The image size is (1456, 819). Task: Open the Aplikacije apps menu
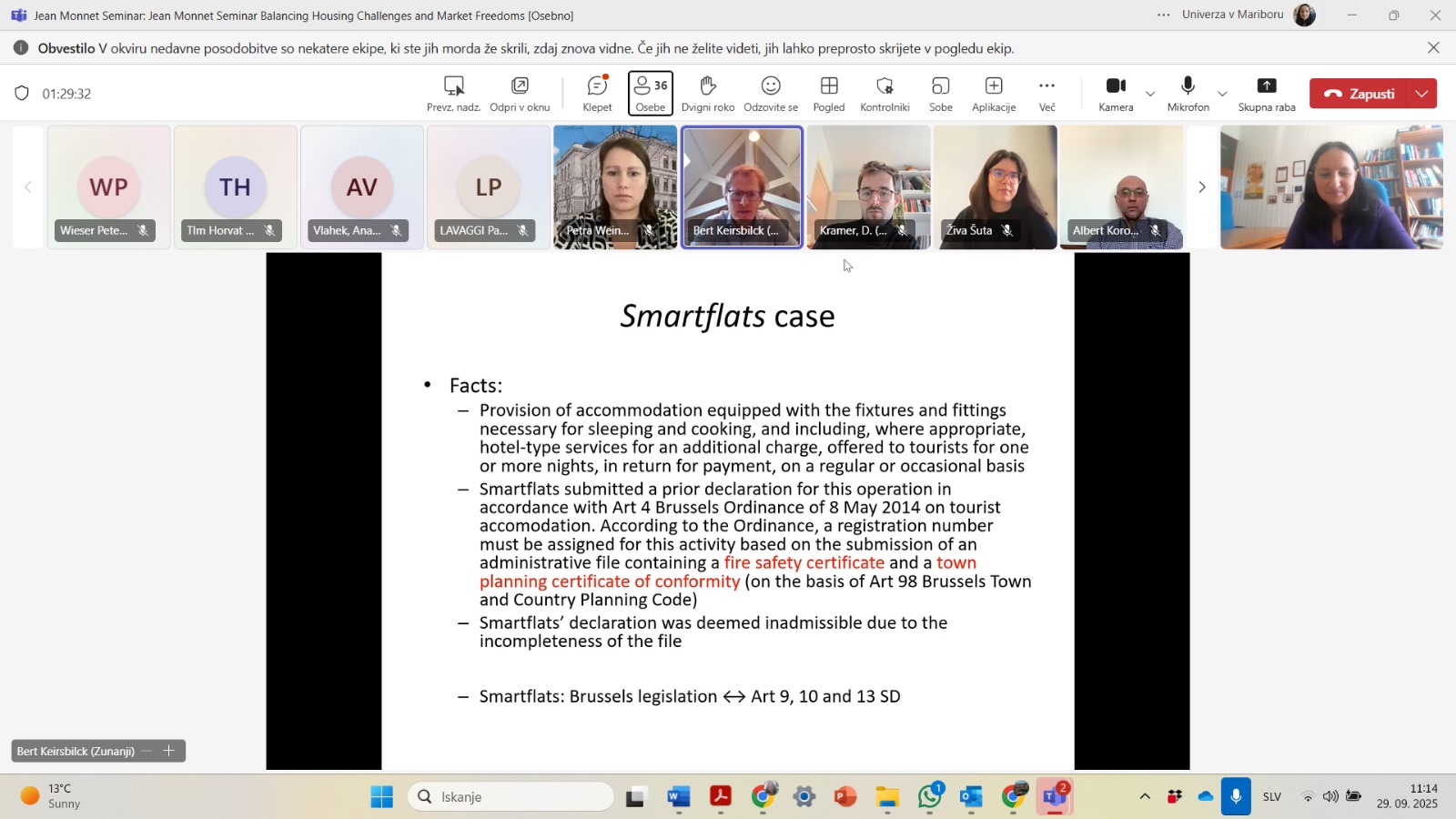click(993, 93)
